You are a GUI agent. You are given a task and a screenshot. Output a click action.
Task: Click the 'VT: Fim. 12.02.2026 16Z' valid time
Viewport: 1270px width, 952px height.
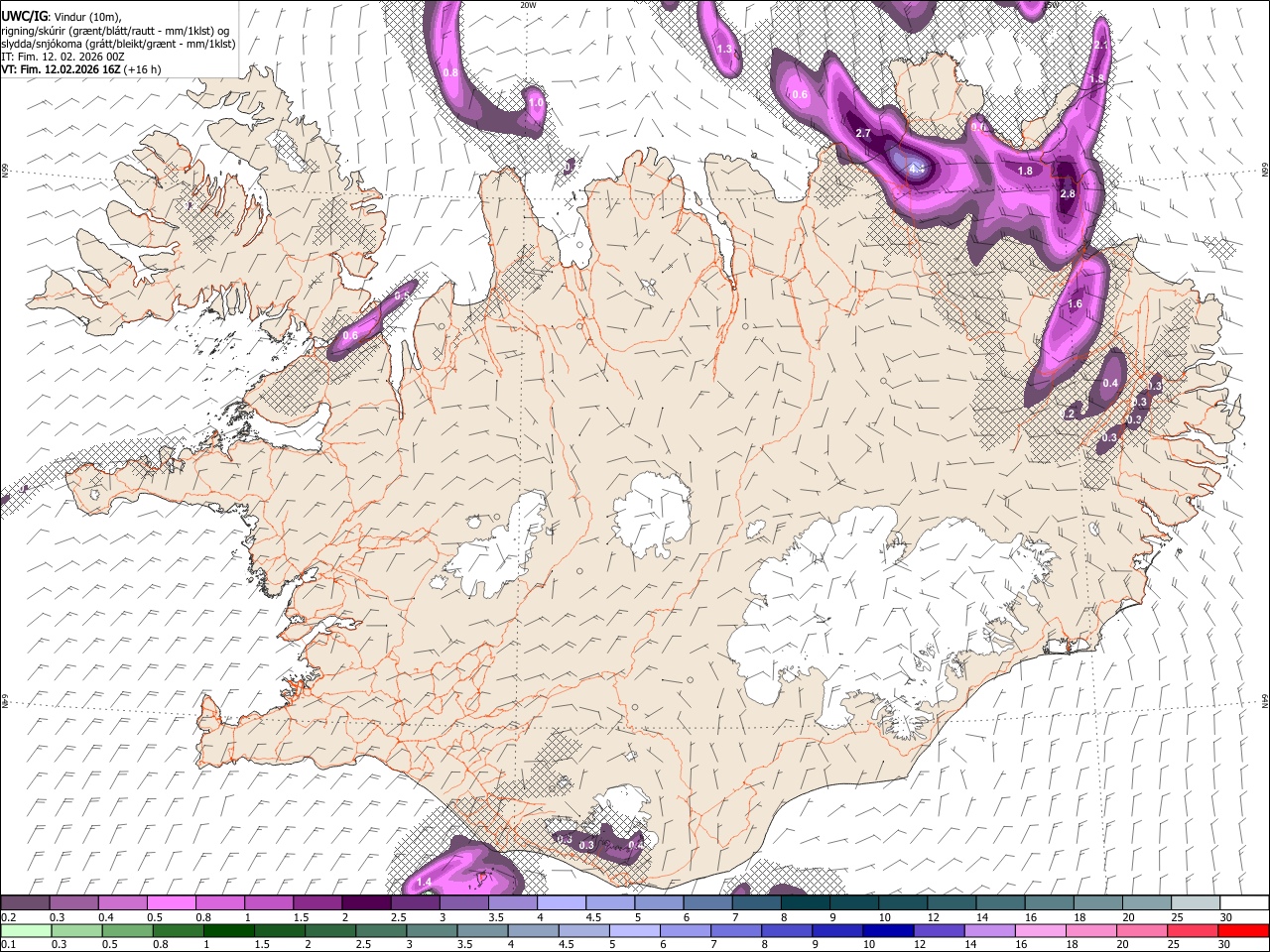pos(62,69)
